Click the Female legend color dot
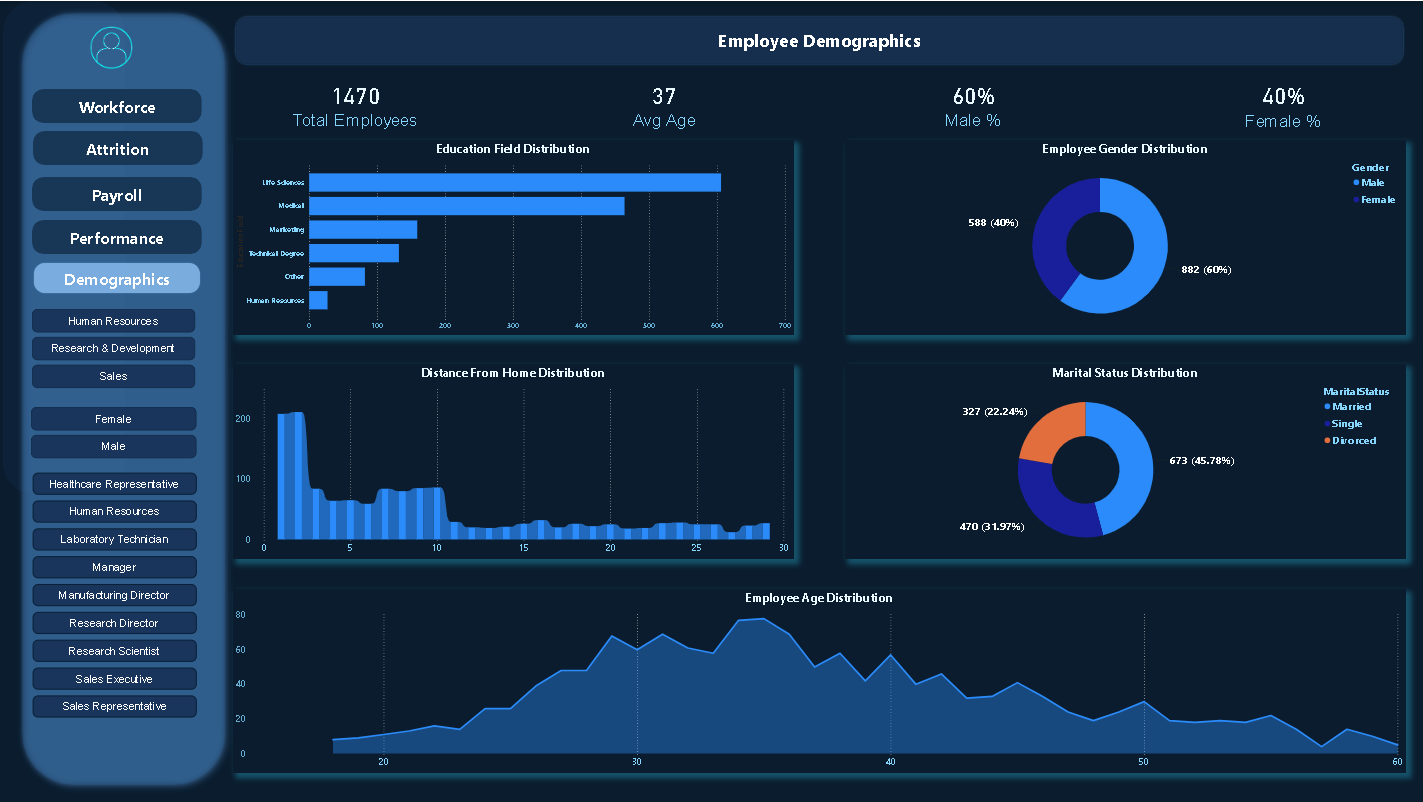 (1355, 200)
